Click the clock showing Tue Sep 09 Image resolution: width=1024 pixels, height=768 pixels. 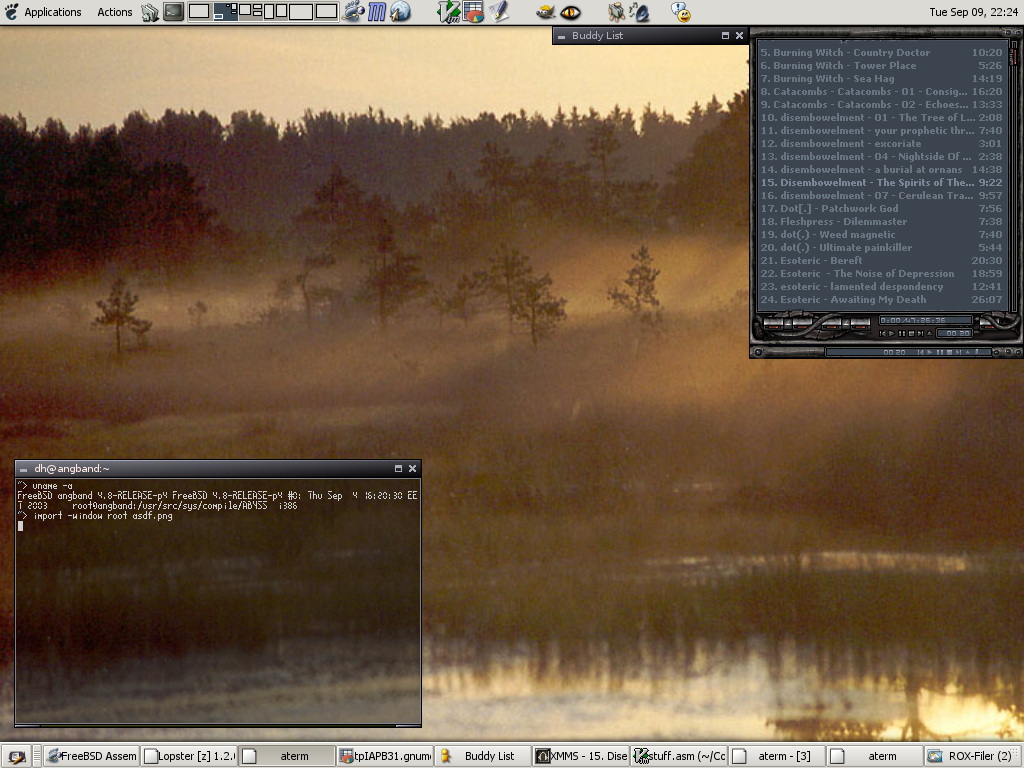point(972,12)
